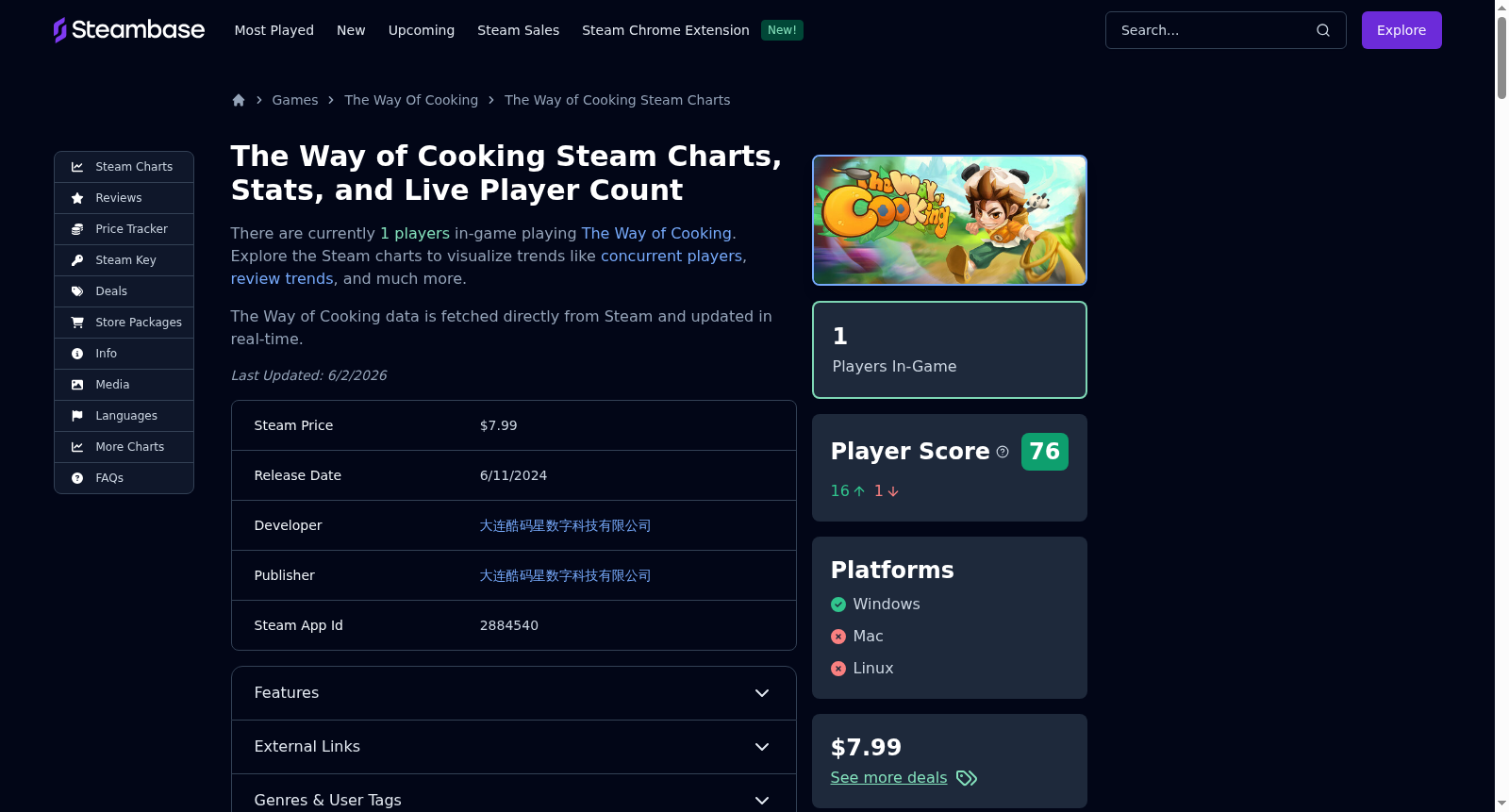Click the green 76 player score badge
The width and height of the screenshot is (1509, 812).
[x=1045, y=452]
